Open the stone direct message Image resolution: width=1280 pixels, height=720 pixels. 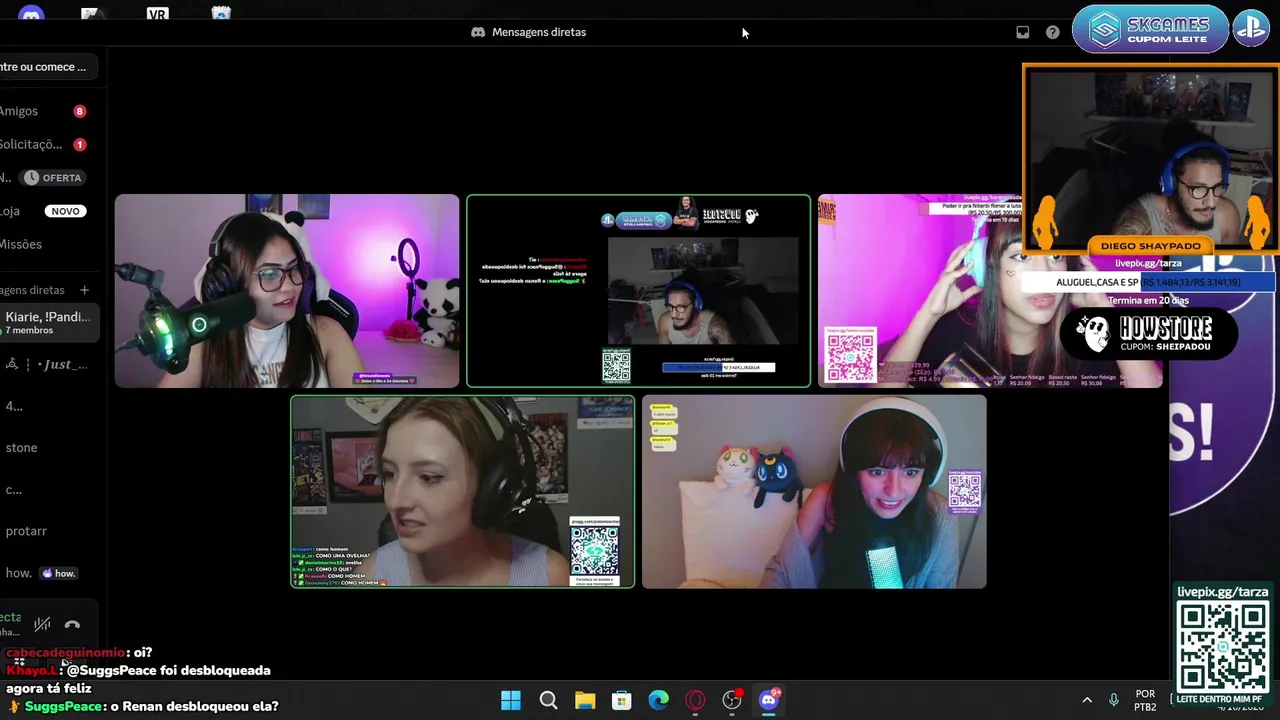click(48, 447)
